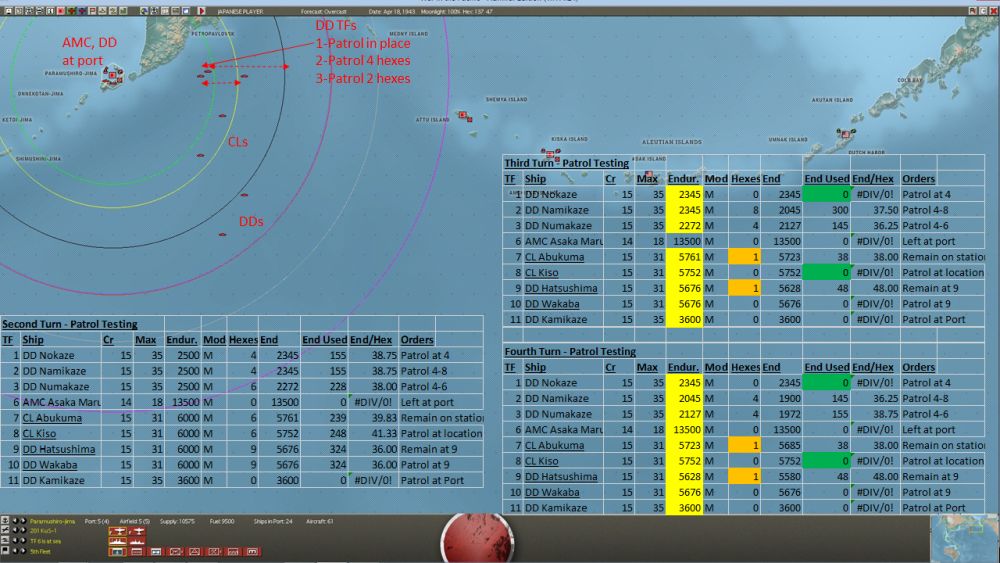Screen dimensions: 1000x563
Task: Toggle the large warship silhouette filter button
Action: coord(117,541)
